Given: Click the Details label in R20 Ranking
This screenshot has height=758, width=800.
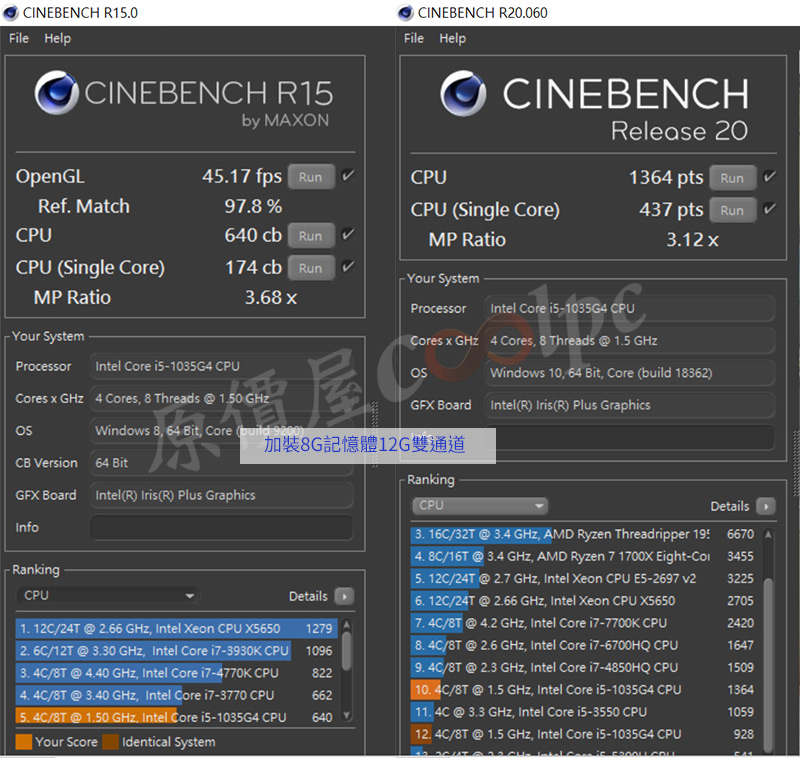Looking at the screenshot, I should point(730,507).
